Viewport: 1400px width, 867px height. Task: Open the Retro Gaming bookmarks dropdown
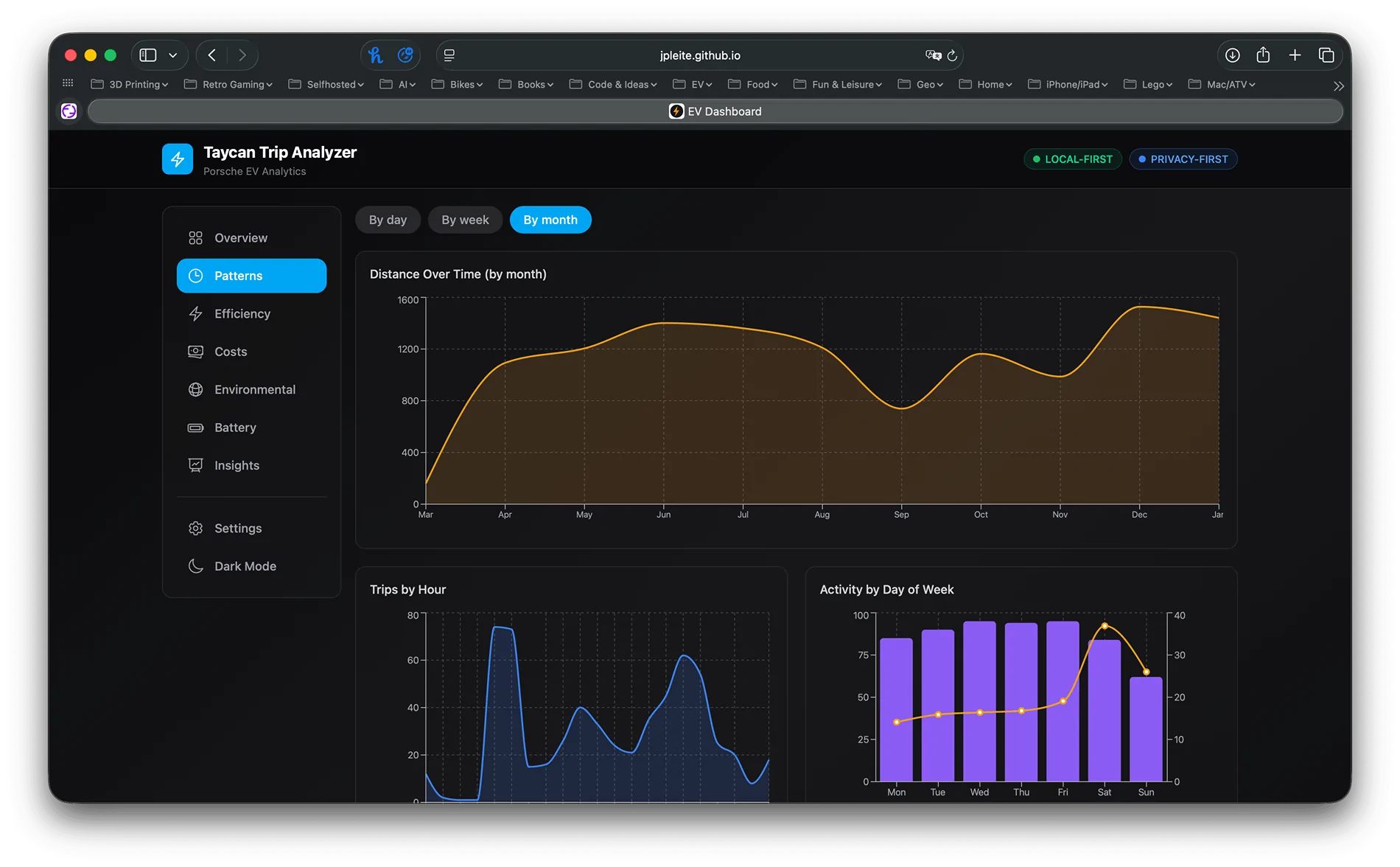228,84
